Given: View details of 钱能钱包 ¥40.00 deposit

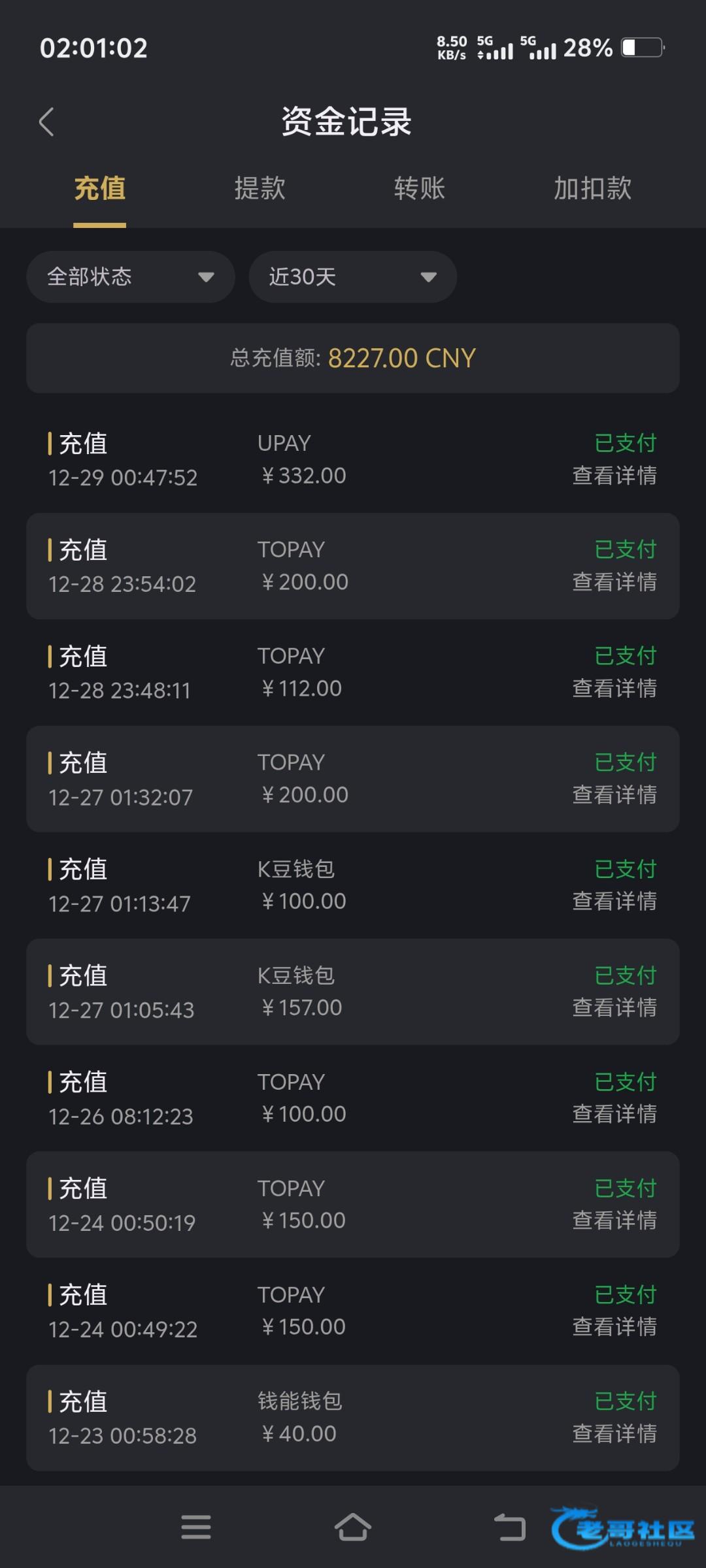Looking at the screenshot, I should pos(614,1434).
